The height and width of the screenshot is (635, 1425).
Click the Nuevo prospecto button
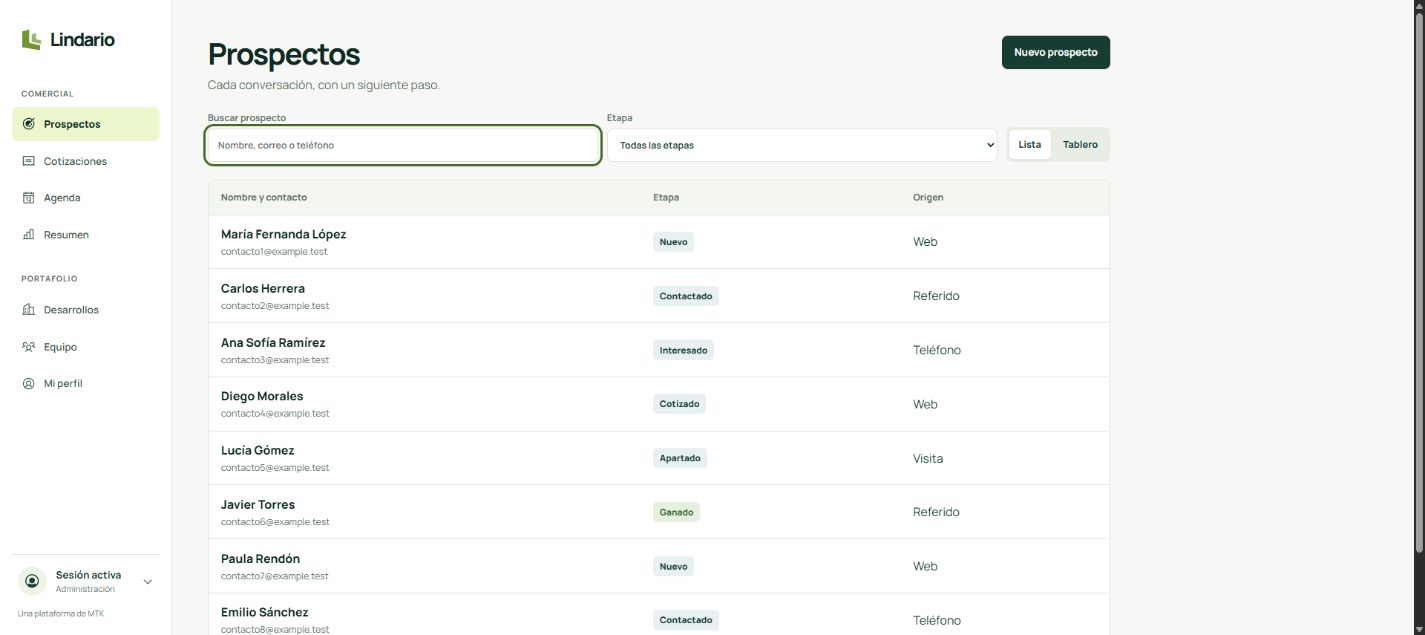1056,52
